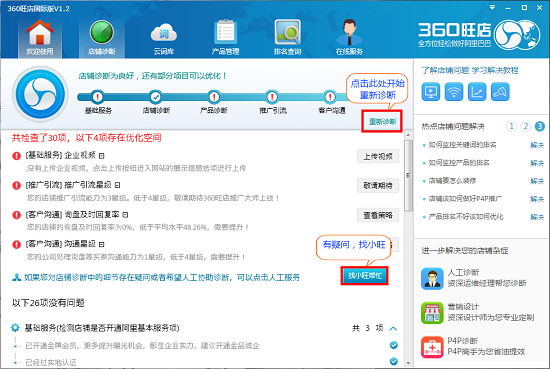Click the scrollbar up arrow
Viewport: 550px width, 369px height.
(x=408, y=135)
